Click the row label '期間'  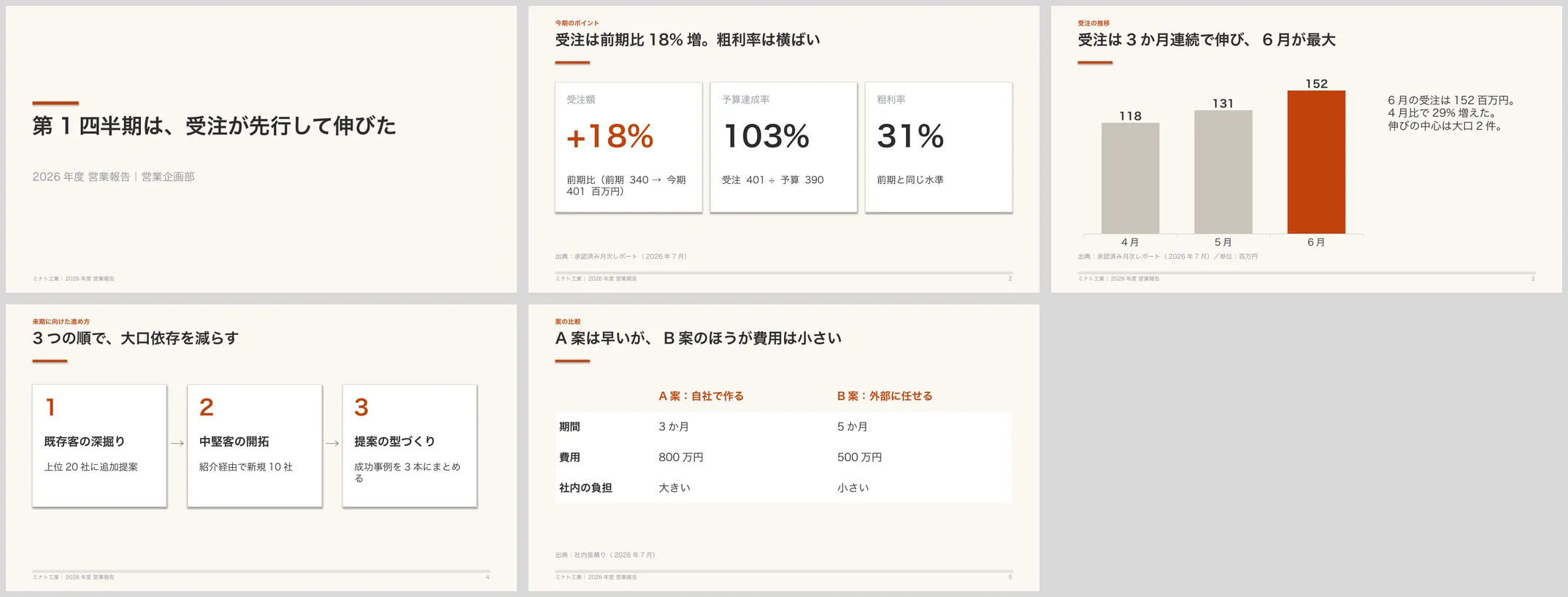point(569,427)
